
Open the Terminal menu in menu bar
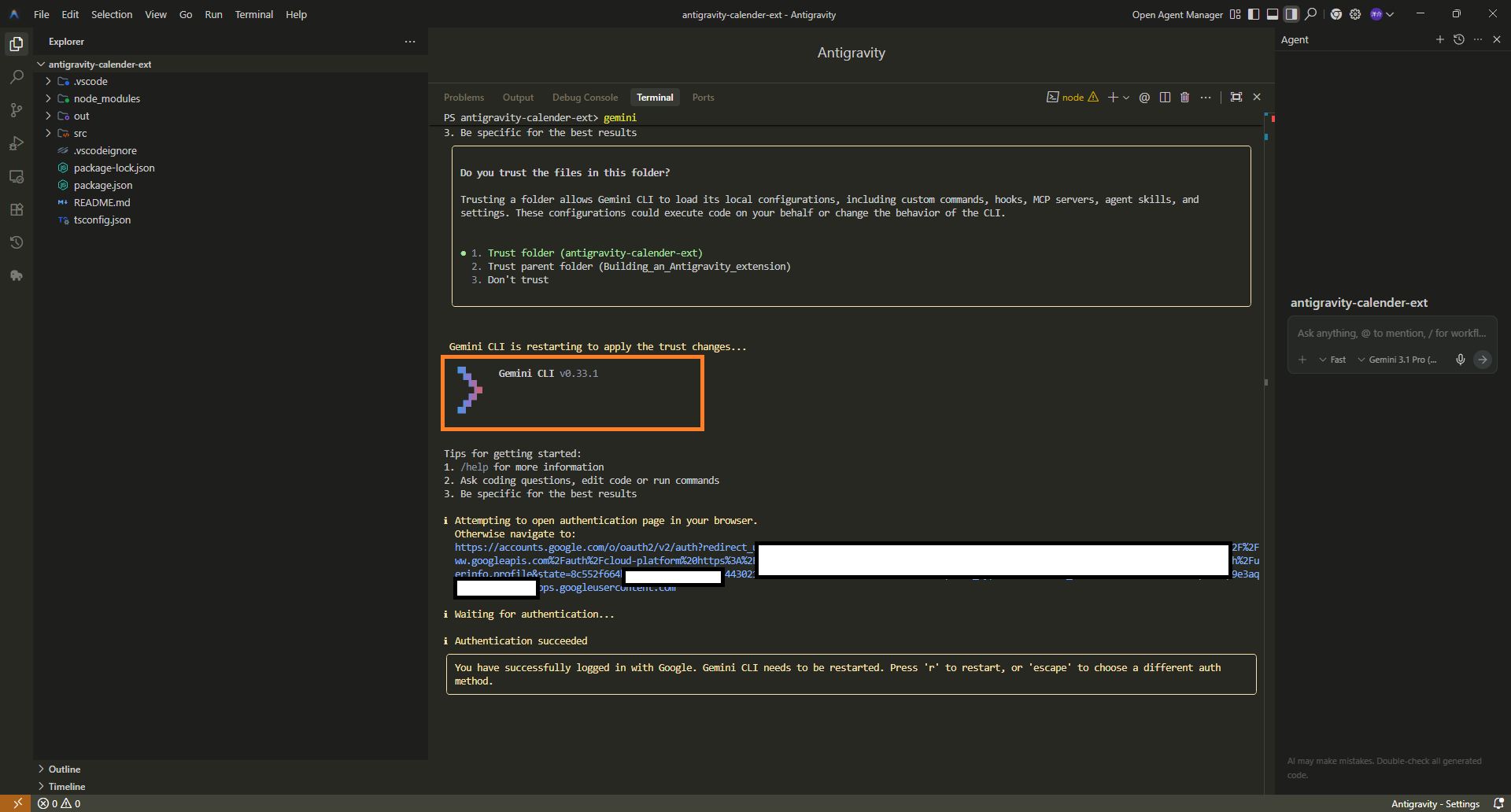[x=253, y=14]
